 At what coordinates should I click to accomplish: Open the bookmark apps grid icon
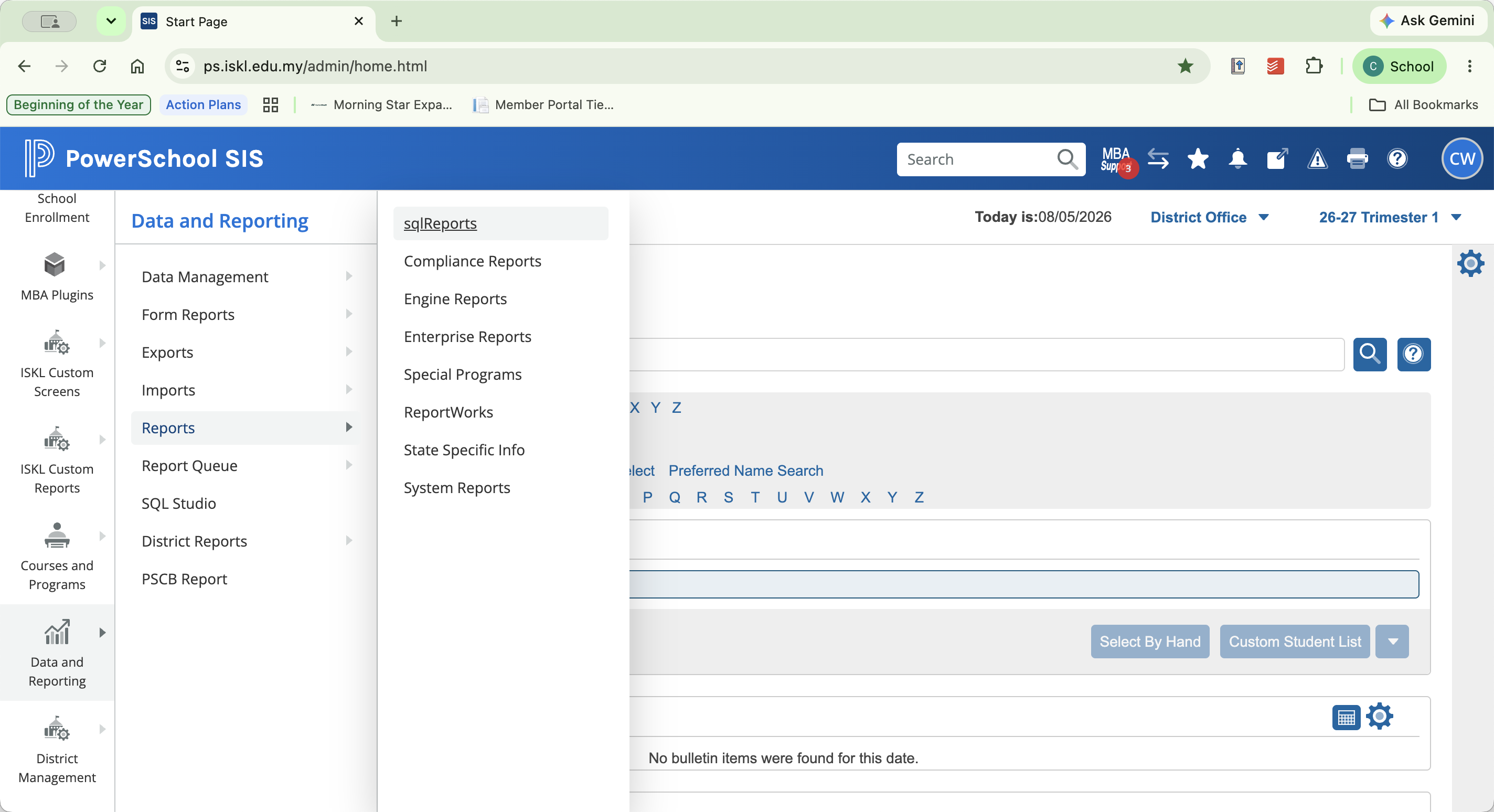pyautogui.click(x=270, y=105)
